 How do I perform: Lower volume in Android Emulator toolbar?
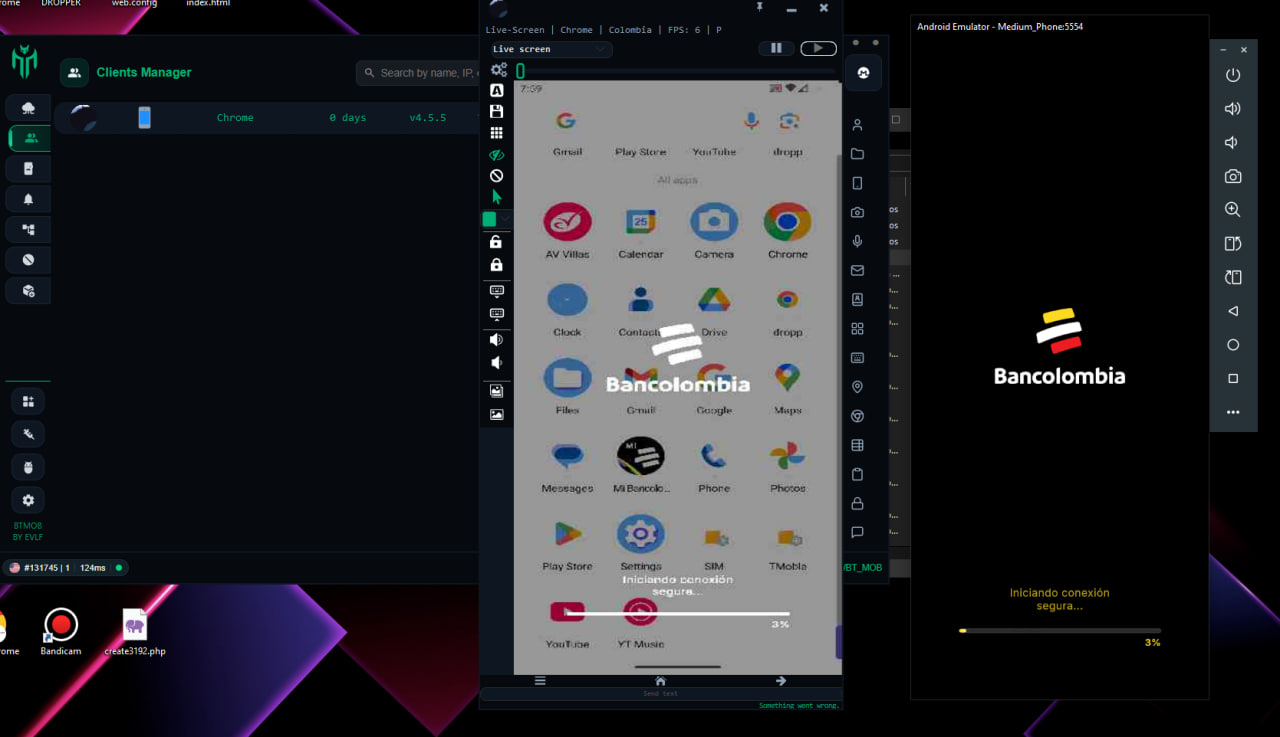tap(1232, 142)
